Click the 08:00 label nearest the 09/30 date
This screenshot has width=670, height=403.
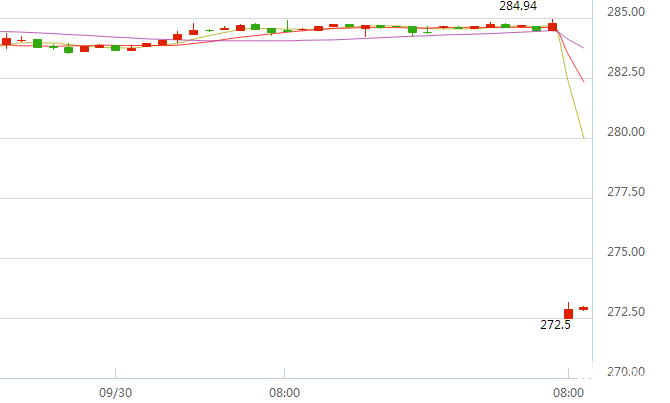tap(284, 392)
